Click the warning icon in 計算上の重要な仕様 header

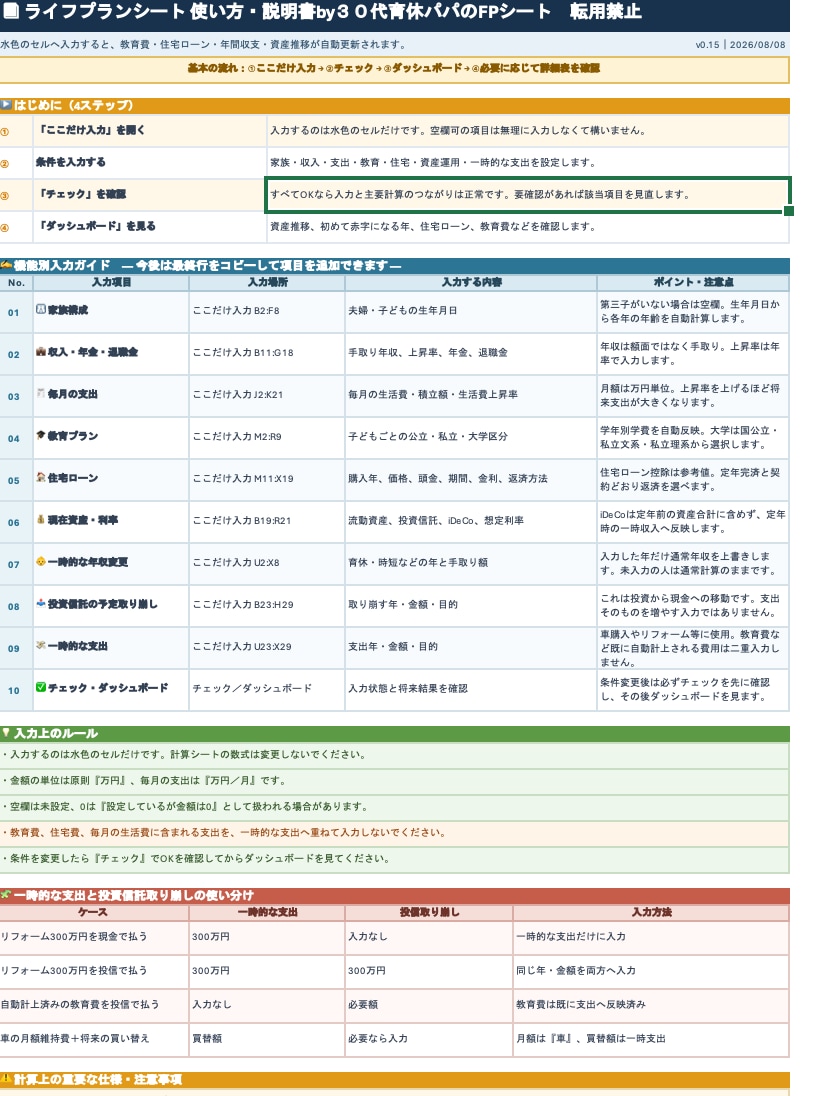point(6,1079)
